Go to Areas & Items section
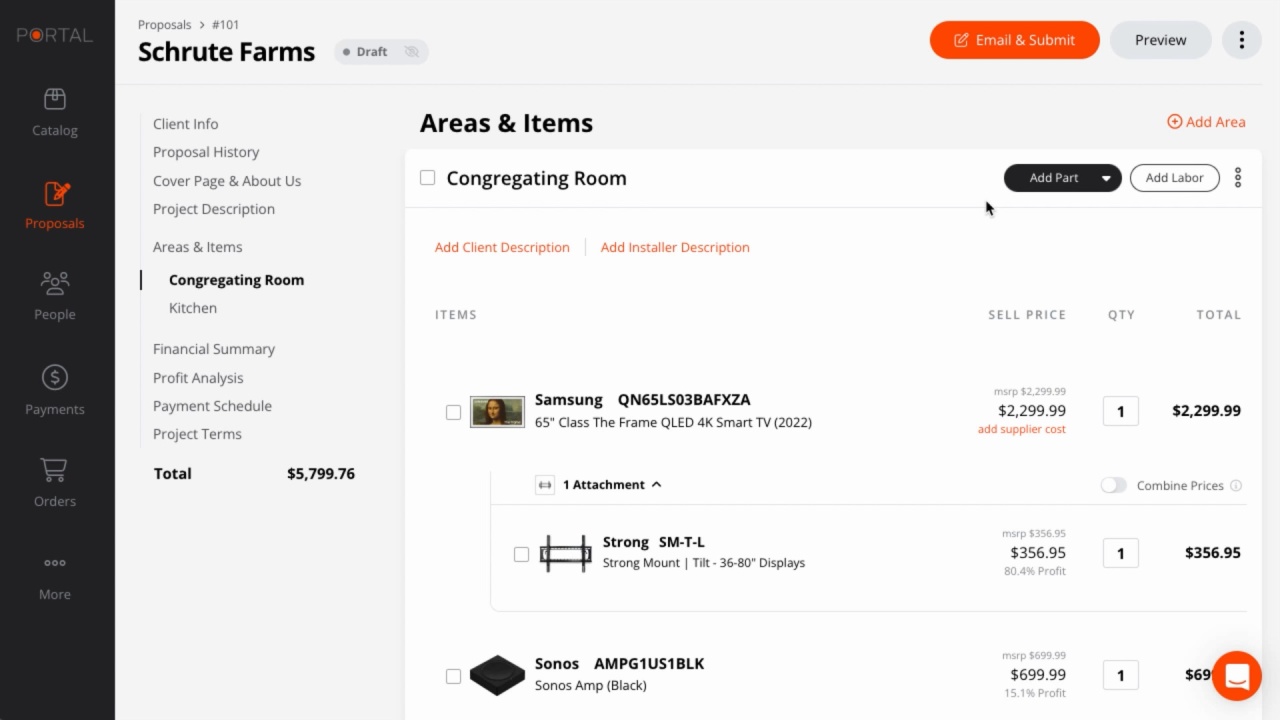The image size is (1280, 720). coord(198,247)
